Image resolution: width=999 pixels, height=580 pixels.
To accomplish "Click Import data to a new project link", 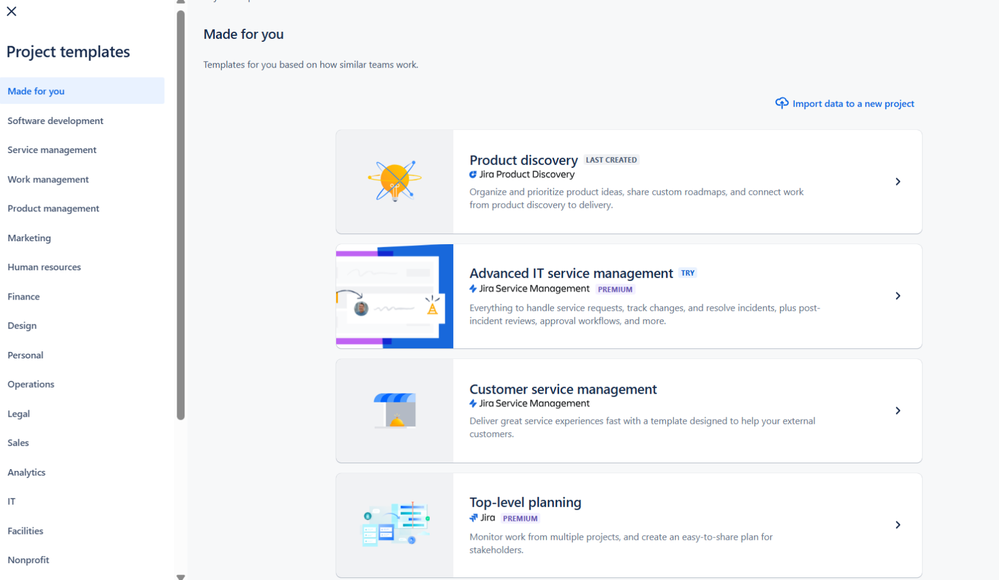I will (x=853, y=104).
